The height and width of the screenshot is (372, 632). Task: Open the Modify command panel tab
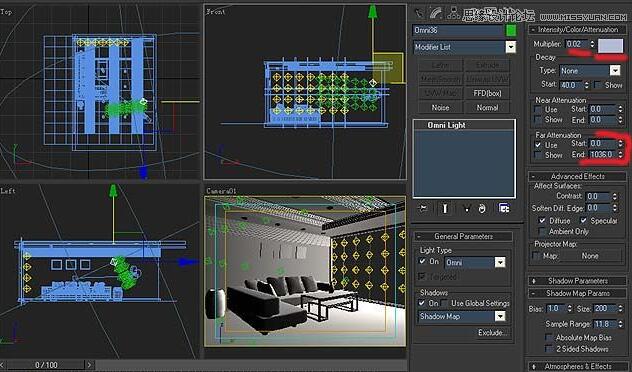coord(435,13)
